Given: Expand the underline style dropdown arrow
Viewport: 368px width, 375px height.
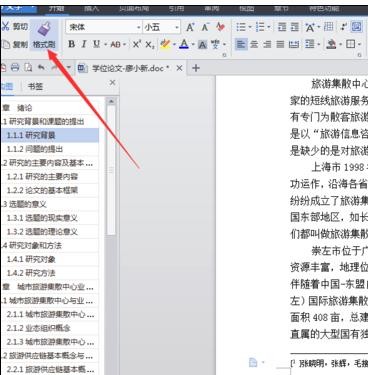Looking at the screenshot, I should (105, 45).
